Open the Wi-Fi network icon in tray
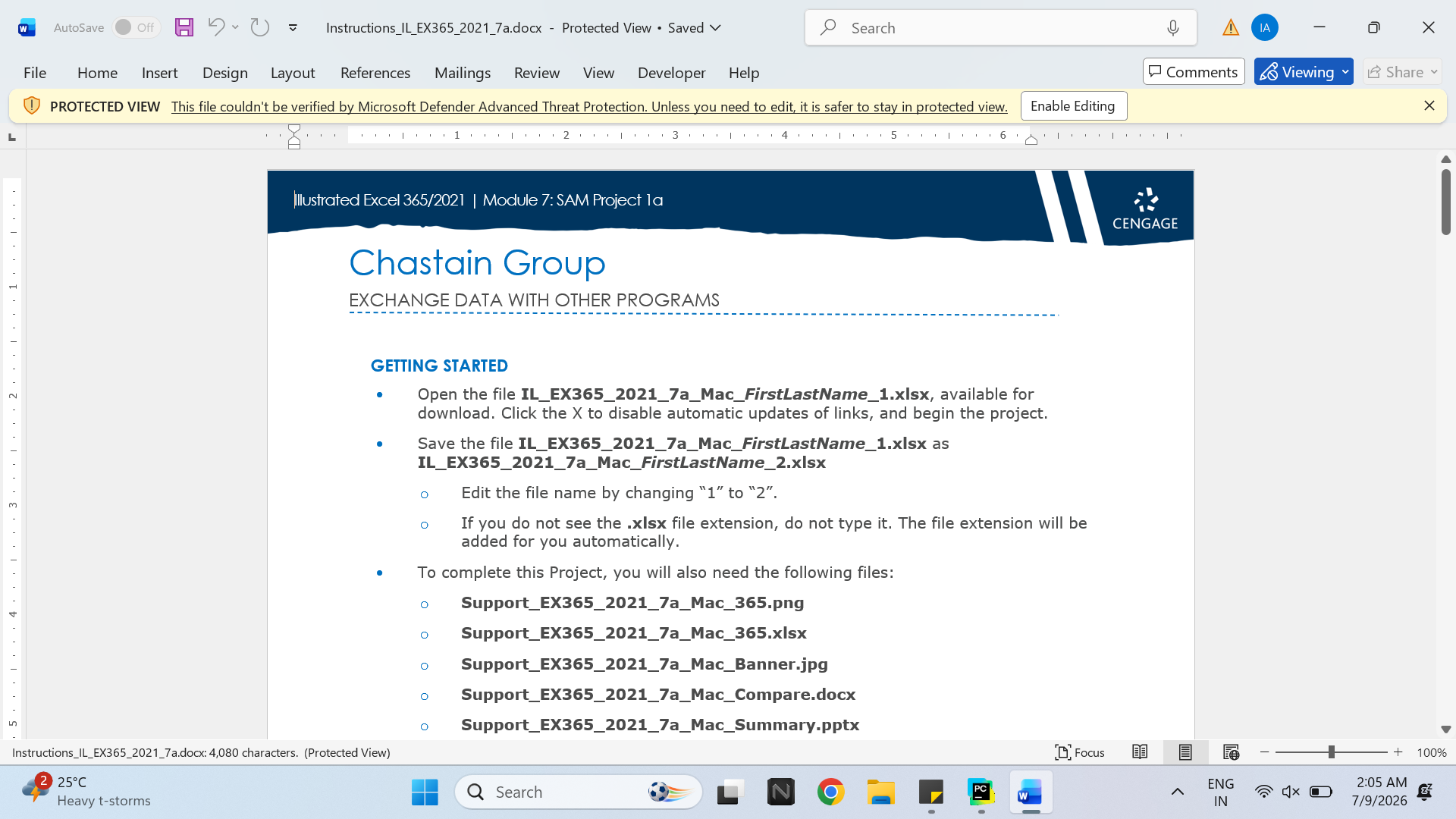The height and width of the screenshot is (819, 1456). 1263,792
